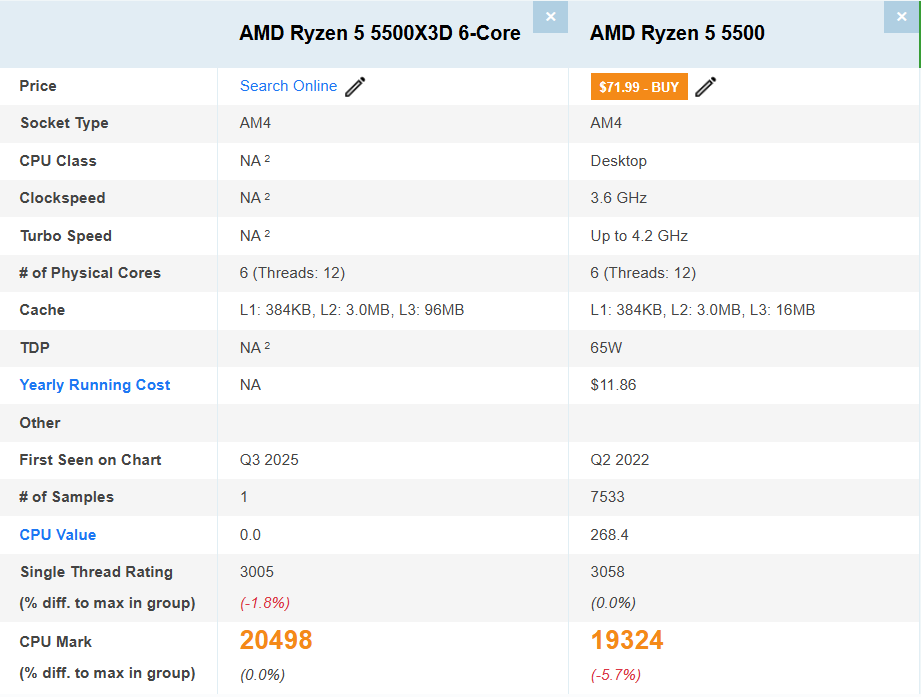
Task: Click the AMD Ryzen 5 5500X3D column header
Action: click(x=379, y=33)
